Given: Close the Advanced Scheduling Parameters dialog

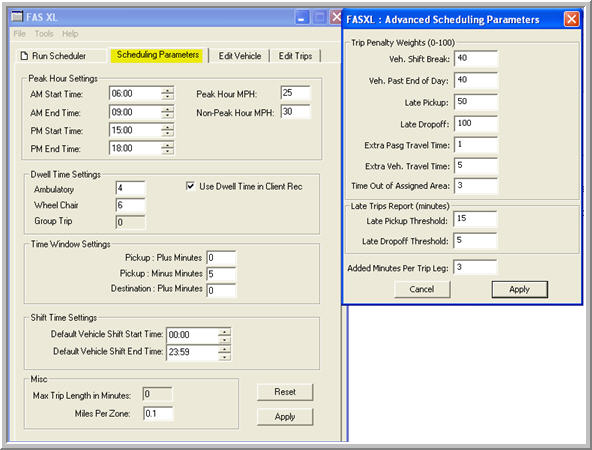Looking at the screenshot, I should [571, 19].
